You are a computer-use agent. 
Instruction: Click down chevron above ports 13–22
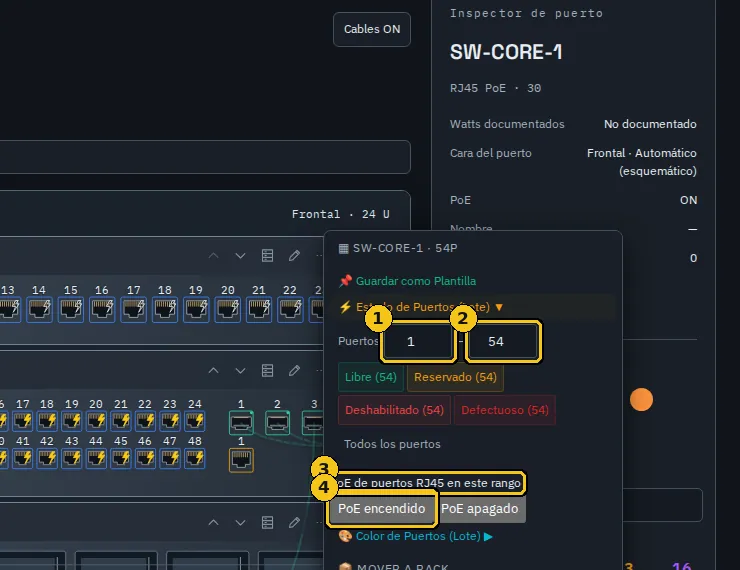click(240, 256)
